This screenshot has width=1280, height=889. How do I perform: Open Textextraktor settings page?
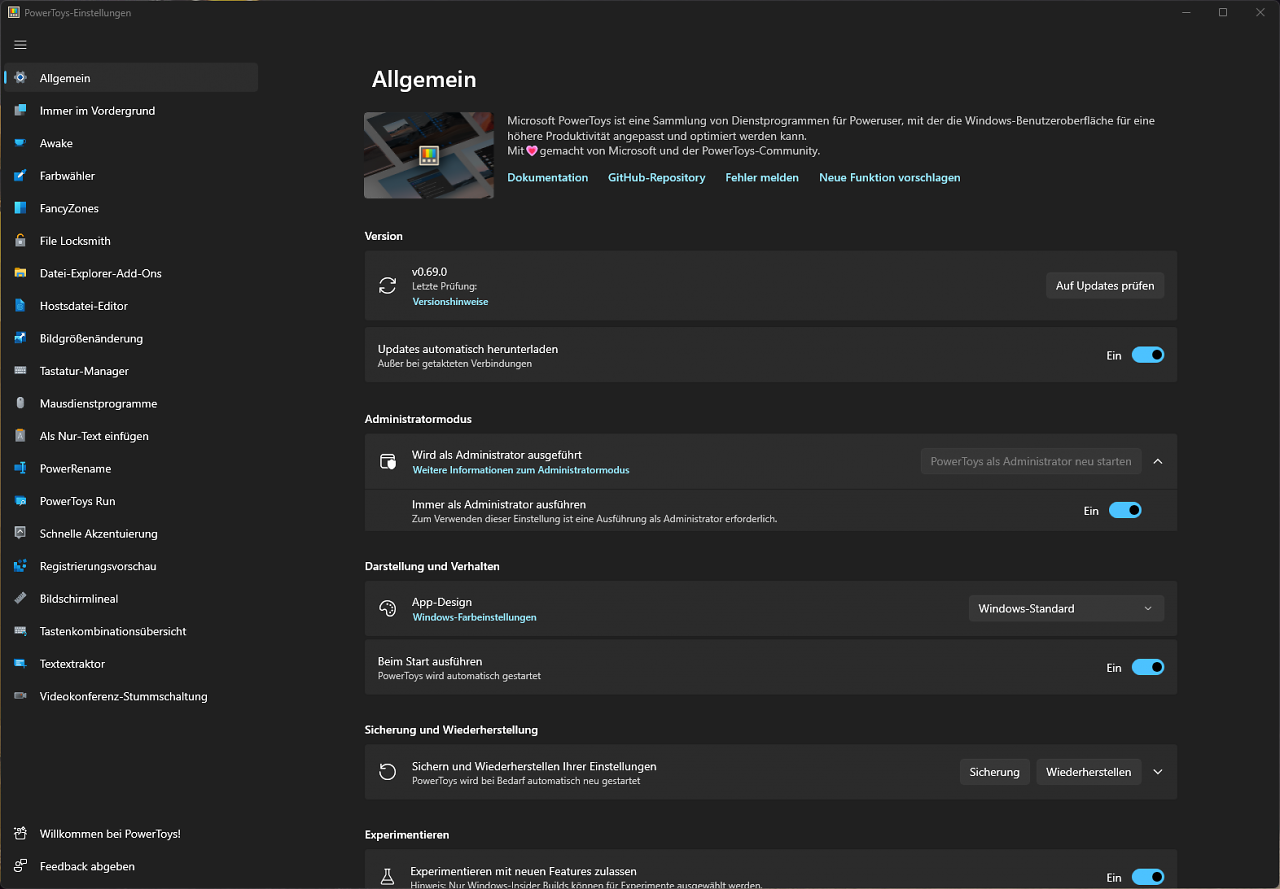point(131,664)
